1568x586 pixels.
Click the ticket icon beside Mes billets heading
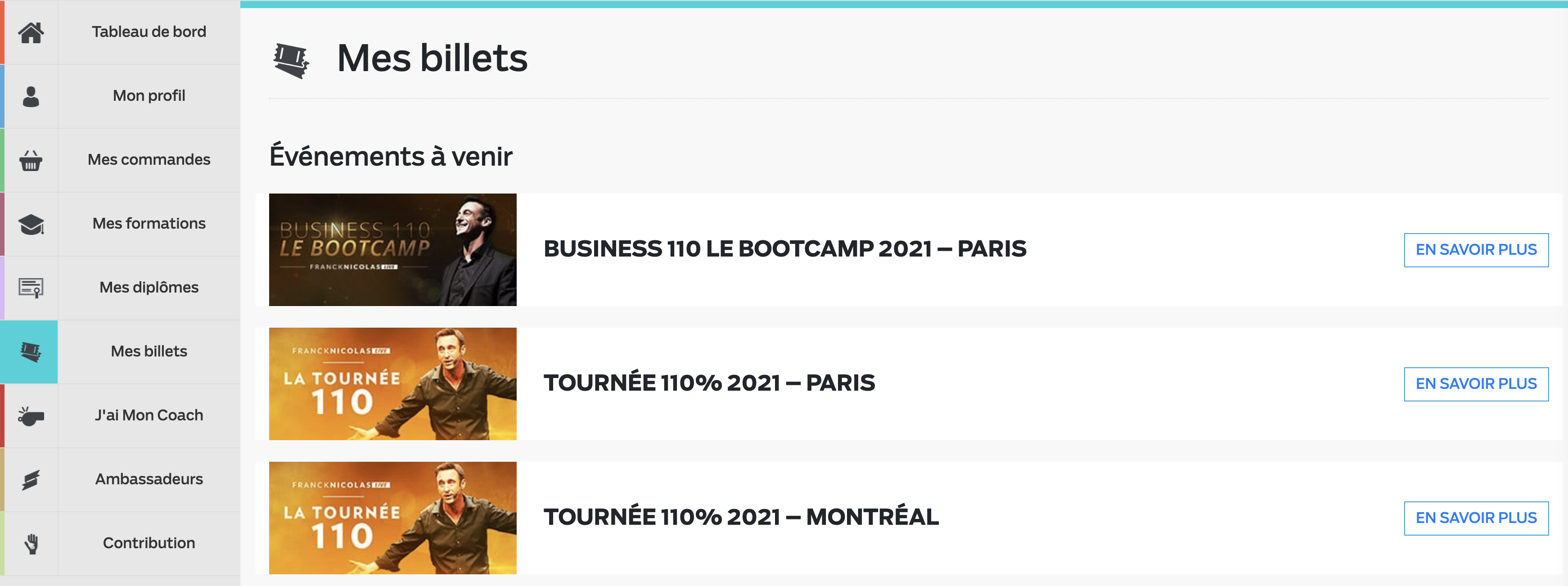point(291,61)
